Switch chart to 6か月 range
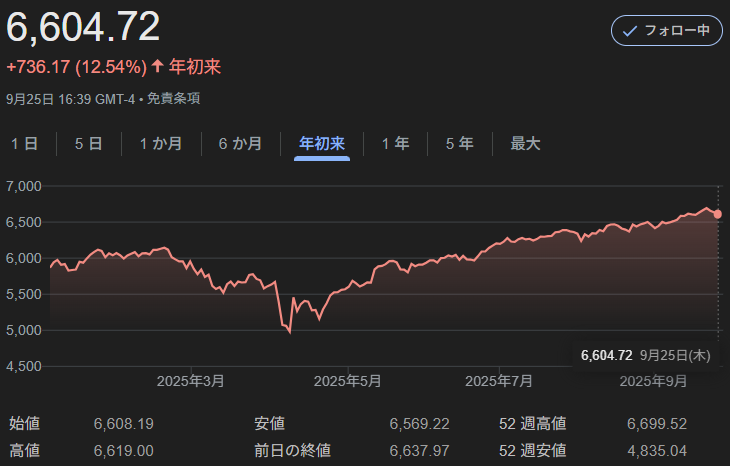This screenshot has width=730, height=466. tap(240, 144)
